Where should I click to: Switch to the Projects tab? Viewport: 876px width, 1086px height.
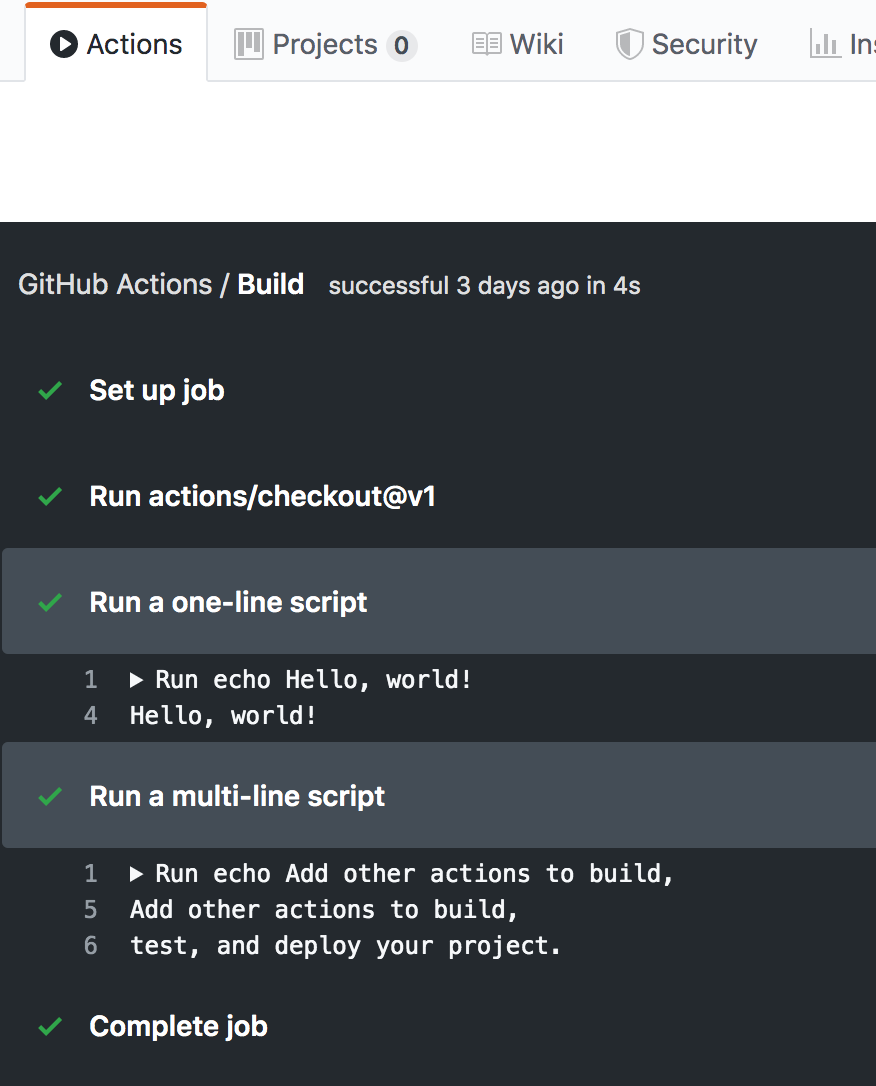(x=325, y=44)
